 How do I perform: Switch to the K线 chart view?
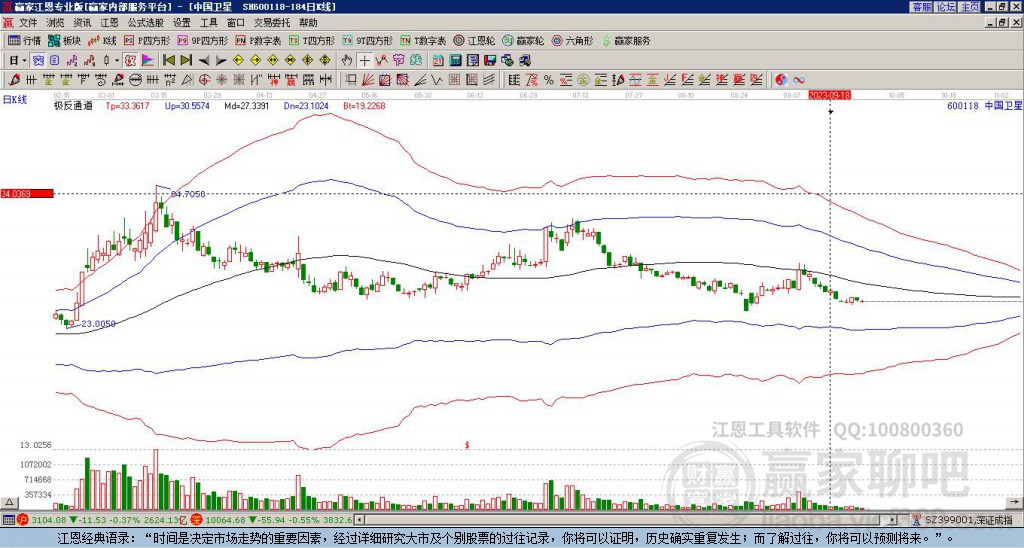[102, 40]
